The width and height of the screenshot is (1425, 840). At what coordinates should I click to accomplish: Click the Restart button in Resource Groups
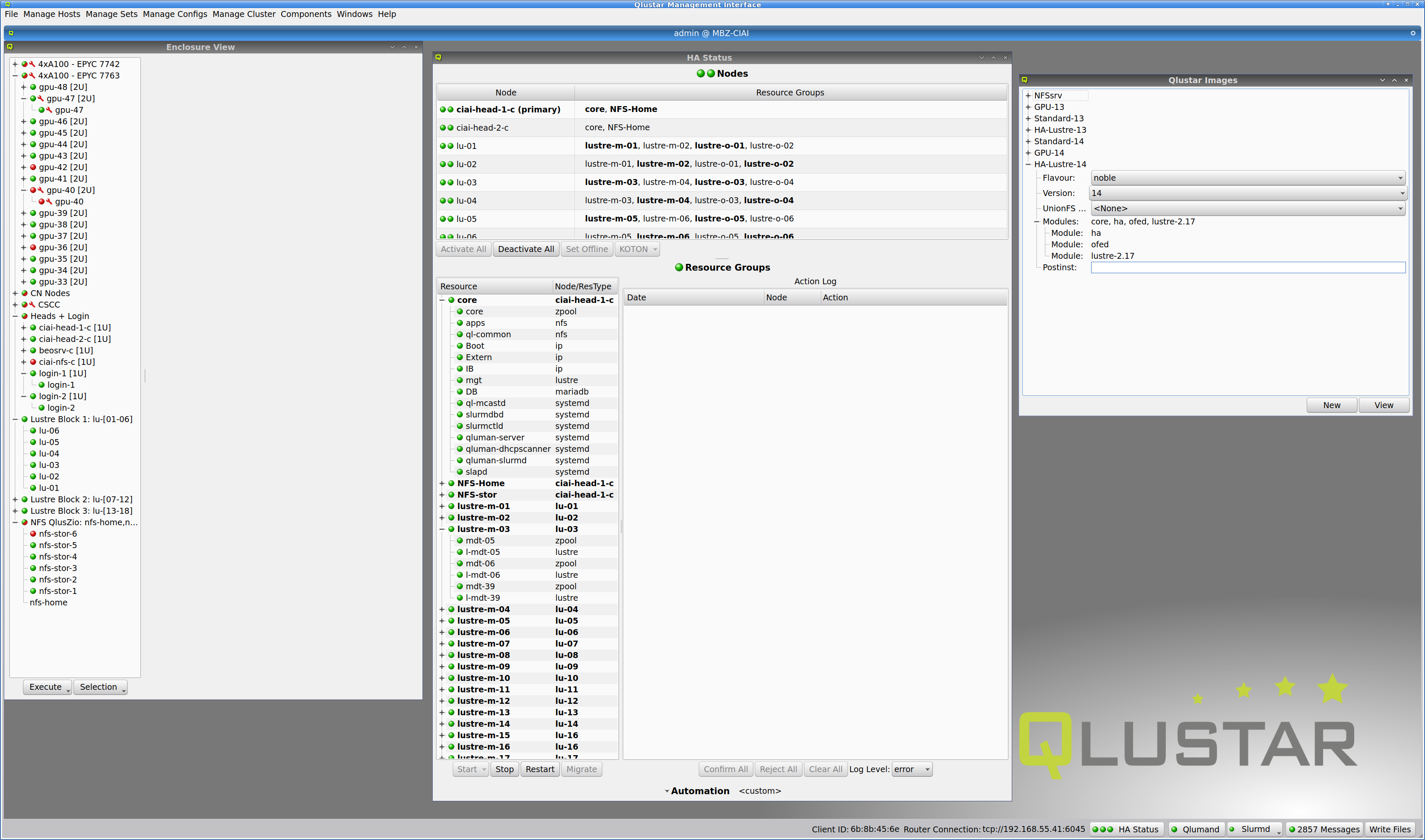click(540, 769)
